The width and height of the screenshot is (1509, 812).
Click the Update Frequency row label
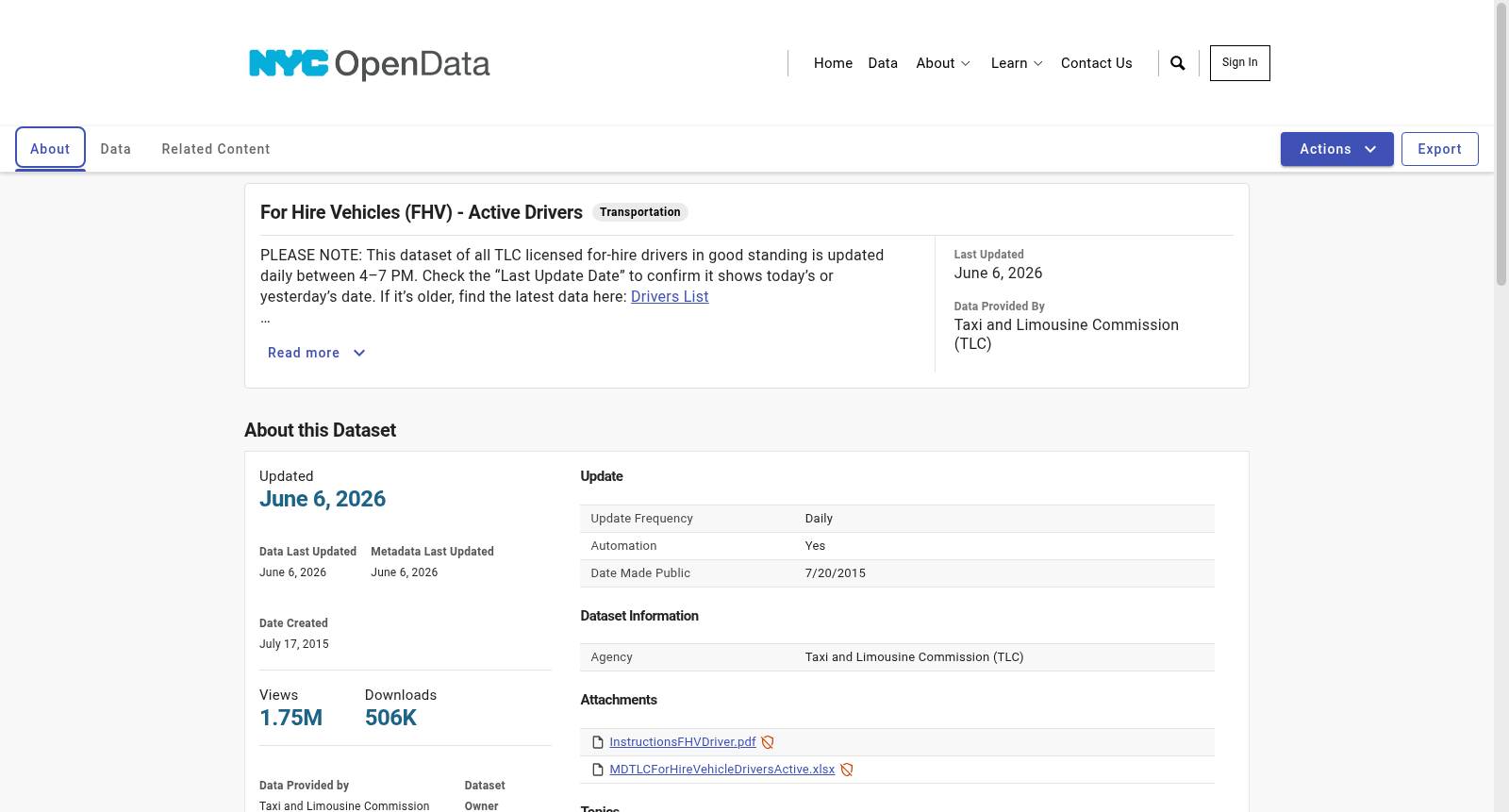pos(641,519)
